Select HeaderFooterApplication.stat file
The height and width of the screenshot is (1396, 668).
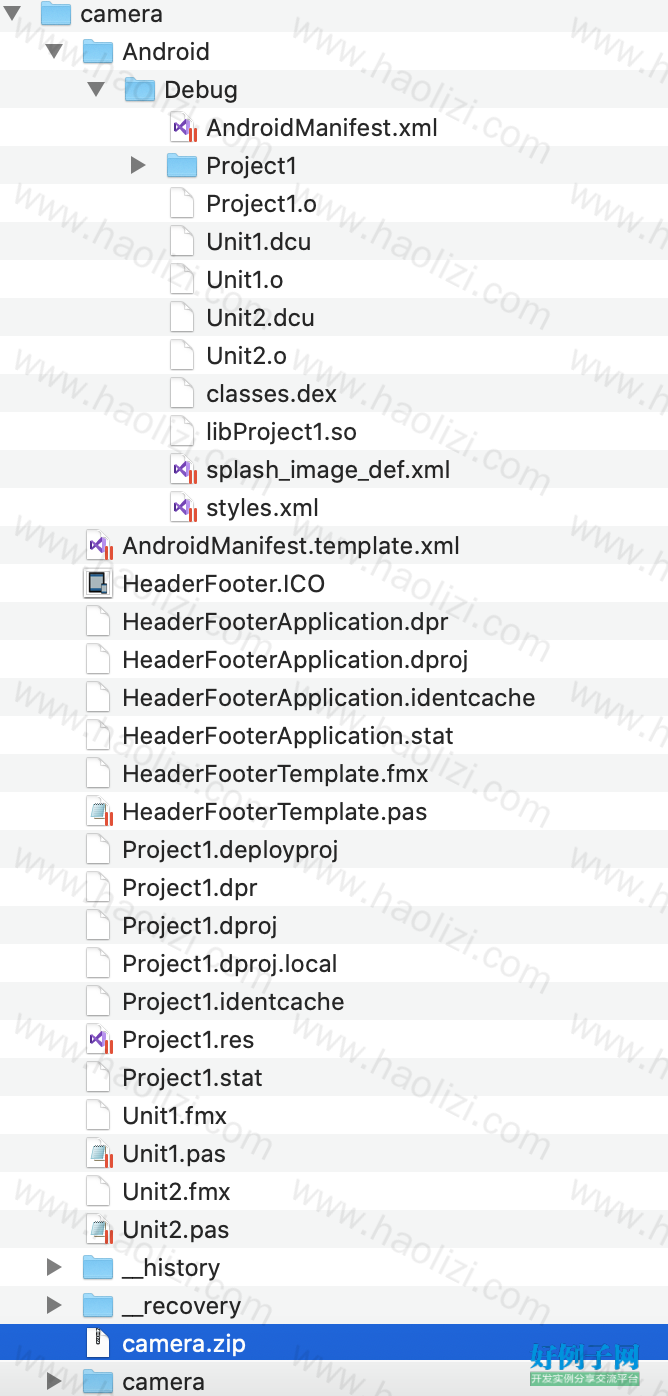coord(288,736)
